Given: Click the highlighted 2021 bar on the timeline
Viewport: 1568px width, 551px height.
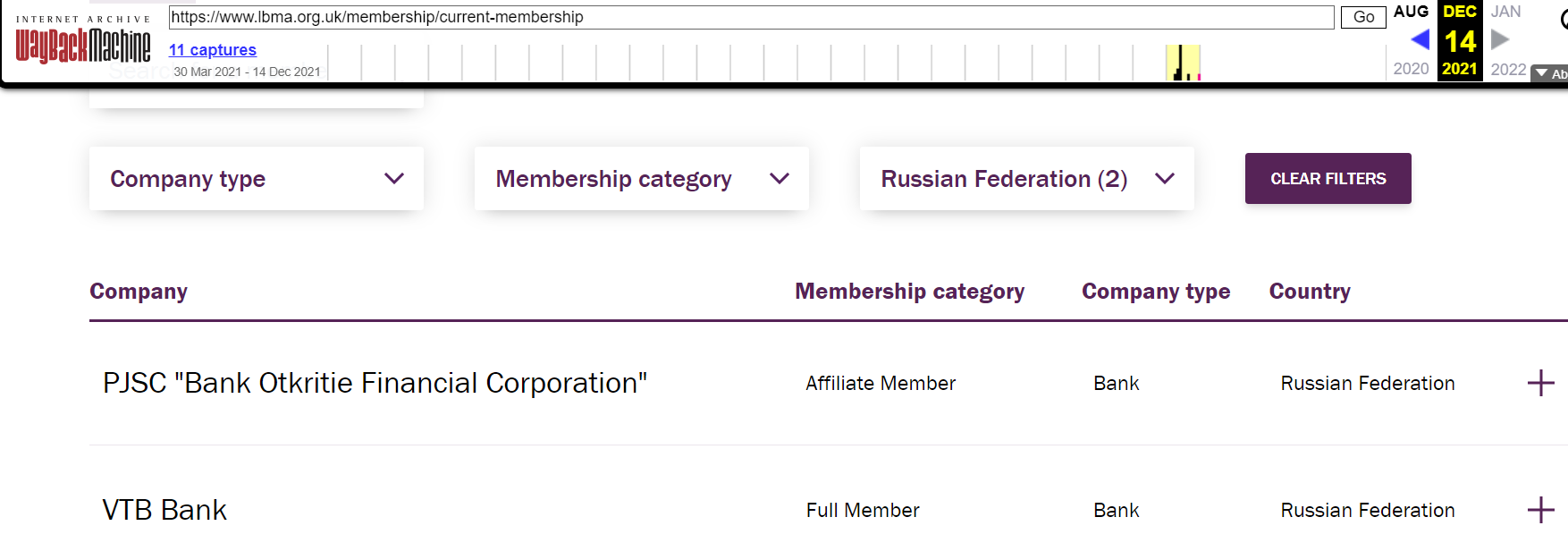Looking at the screenshot, I should [1183, 64].
